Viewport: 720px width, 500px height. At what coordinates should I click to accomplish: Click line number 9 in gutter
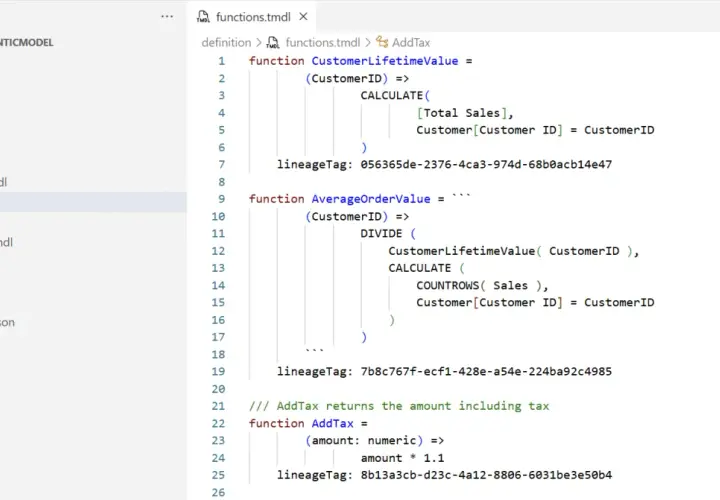[221, 199]
